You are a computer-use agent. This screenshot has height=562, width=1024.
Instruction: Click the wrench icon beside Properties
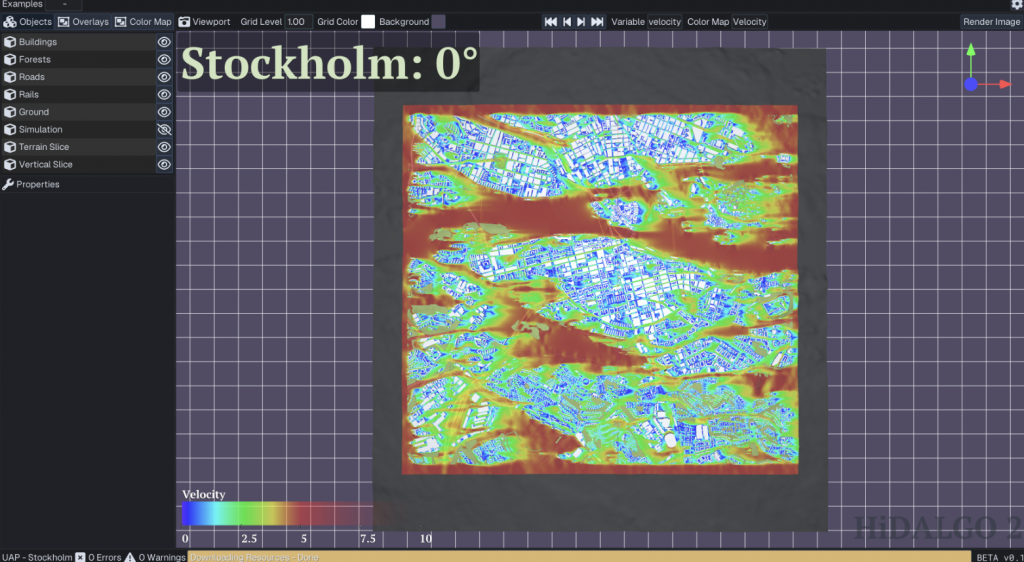pyautogui.click(x=8, y=184)
